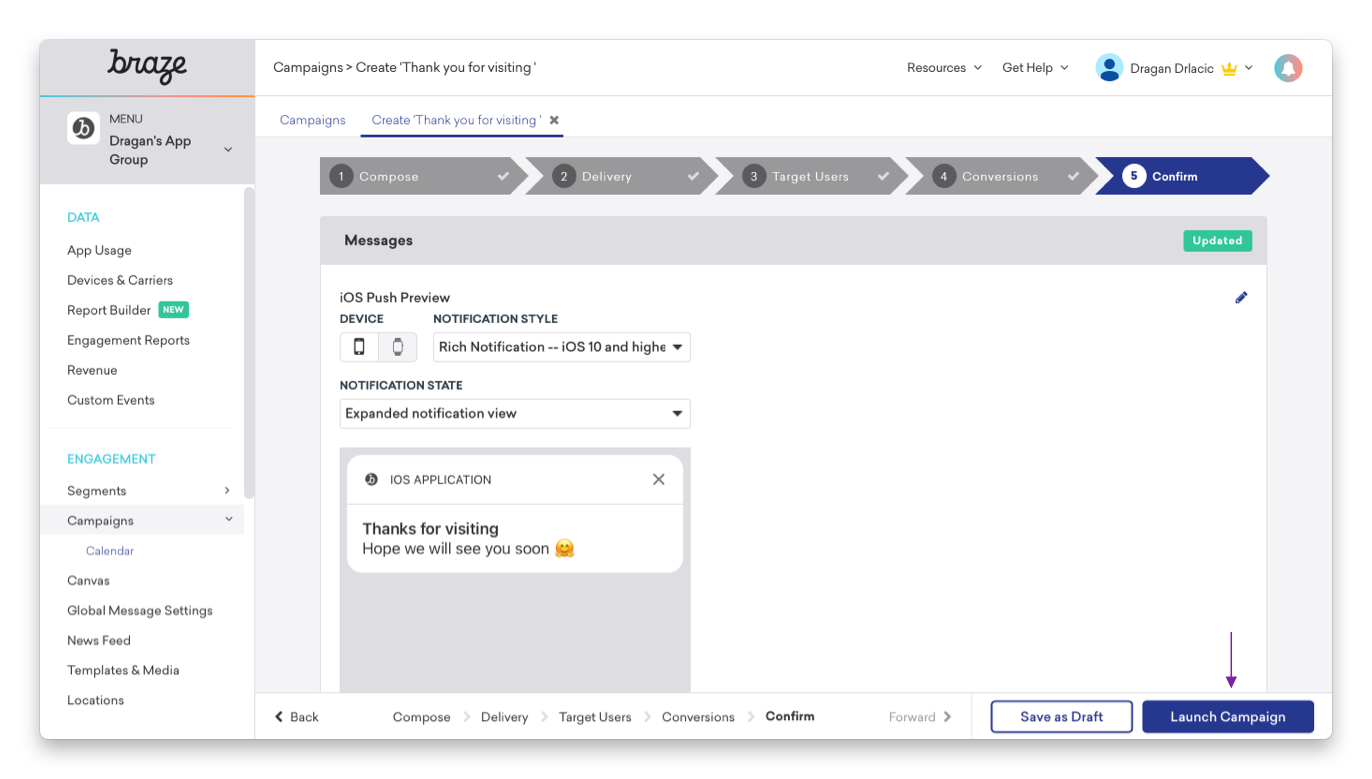Open the notification bell icon
The width and height of the screenshot is (1372, 779).
(x=1288, y=68)
